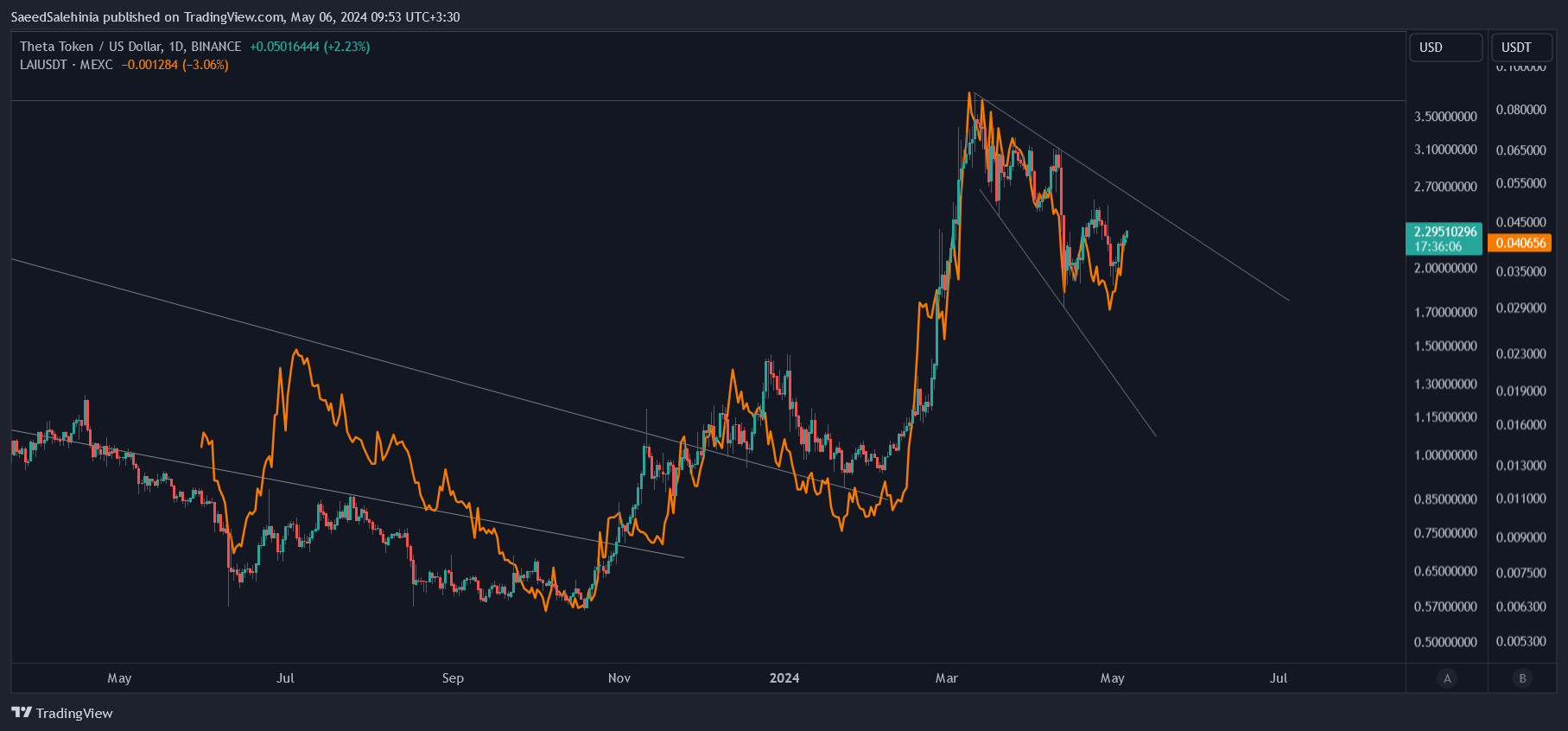Click the 0.065000 USDT axis value
The image size is (1568, 731).
point(1520,150)
